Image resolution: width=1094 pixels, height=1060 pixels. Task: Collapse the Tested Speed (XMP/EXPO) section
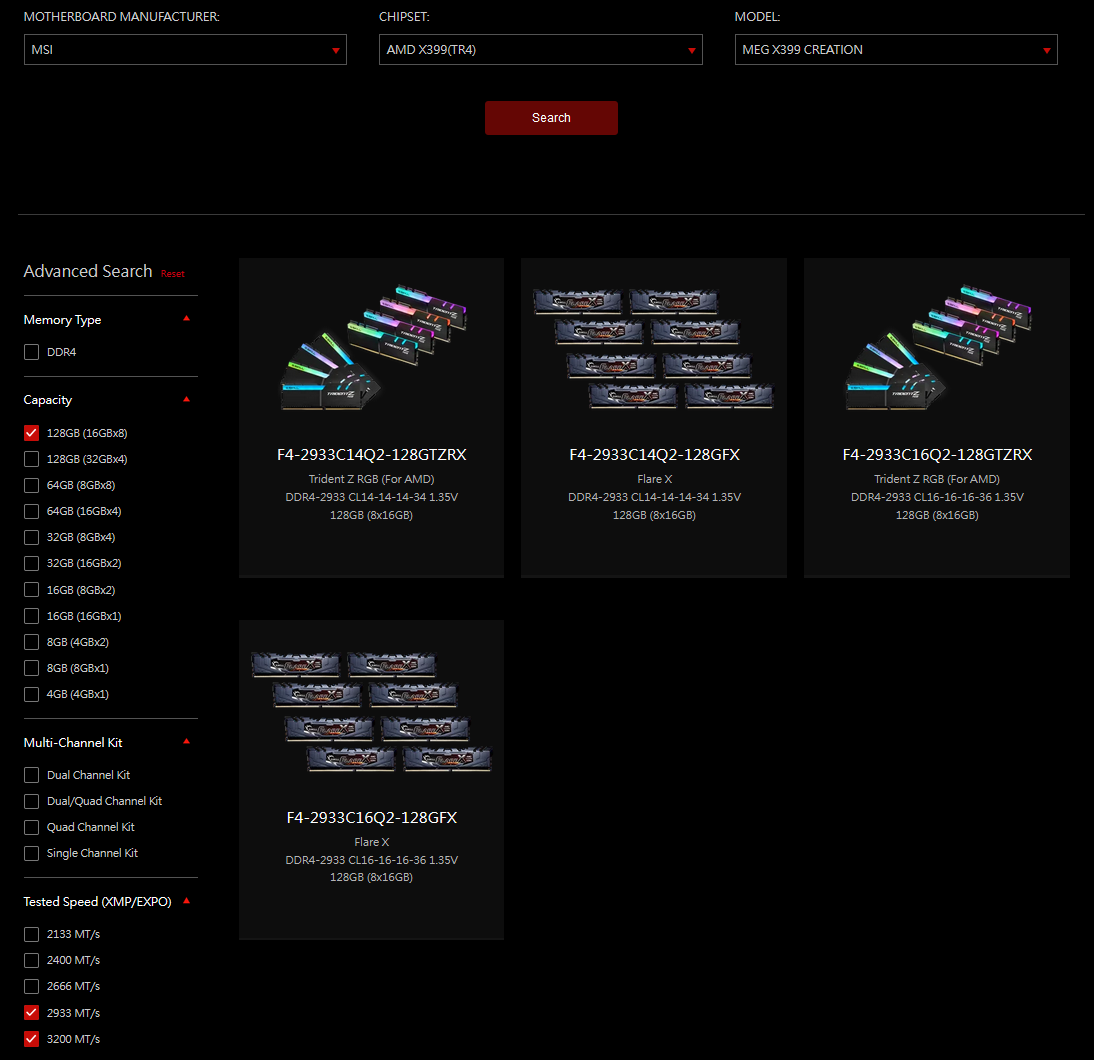click(x=186, y=901)
